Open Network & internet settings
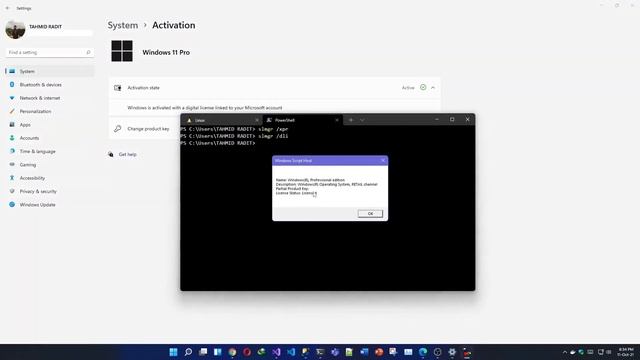 coord(40,98)
